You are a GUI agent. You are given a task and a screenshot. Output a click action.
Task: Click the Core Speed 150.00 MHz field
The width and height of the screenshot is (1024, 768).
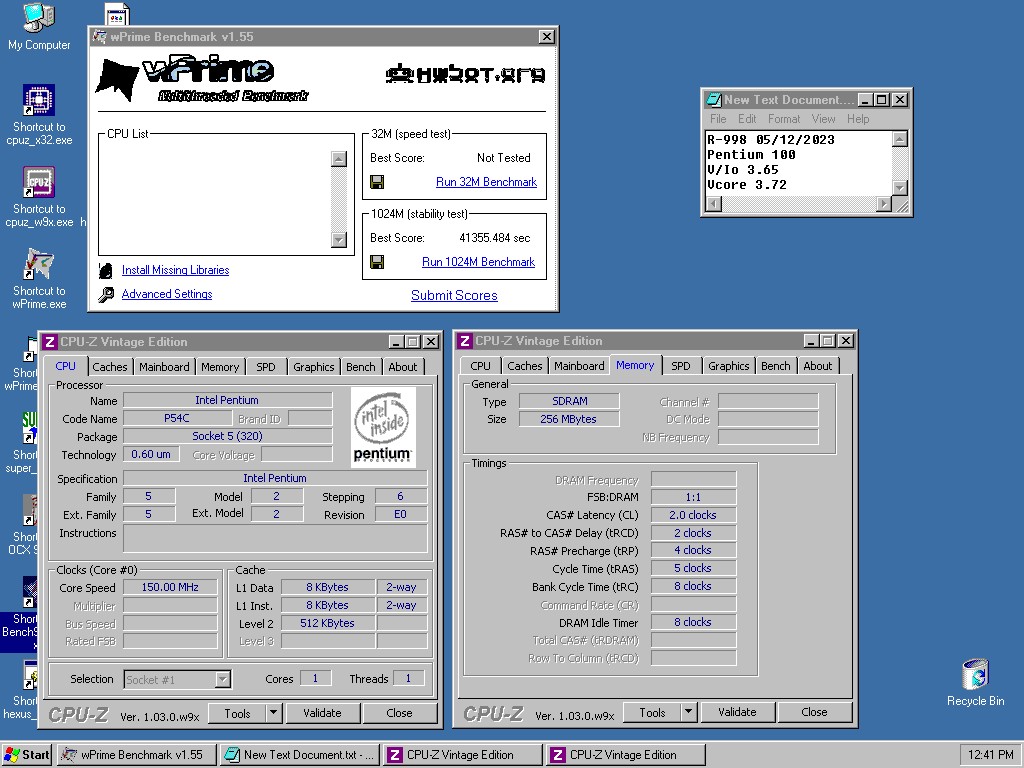(x=170, y=587)
